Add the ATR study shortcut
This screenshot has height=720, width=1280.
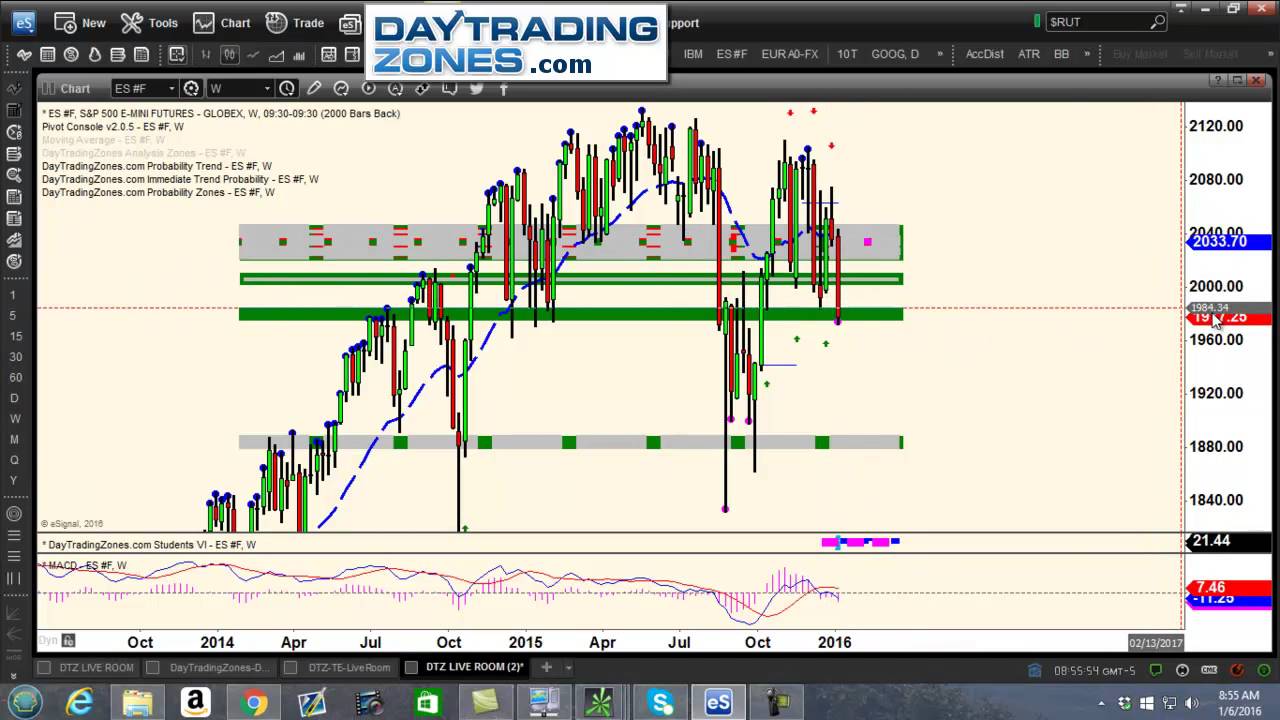coord(1028,54)
